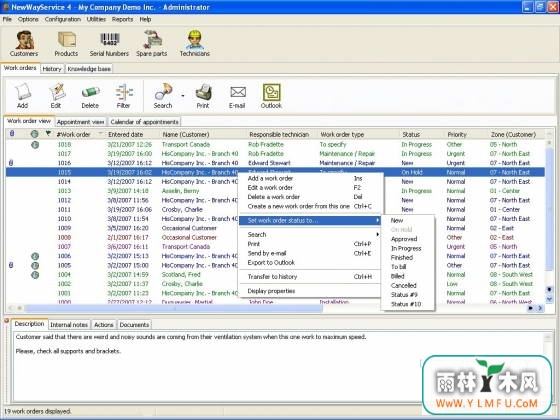Click the paperclip icon on work order 1005

tap(11, 265)
